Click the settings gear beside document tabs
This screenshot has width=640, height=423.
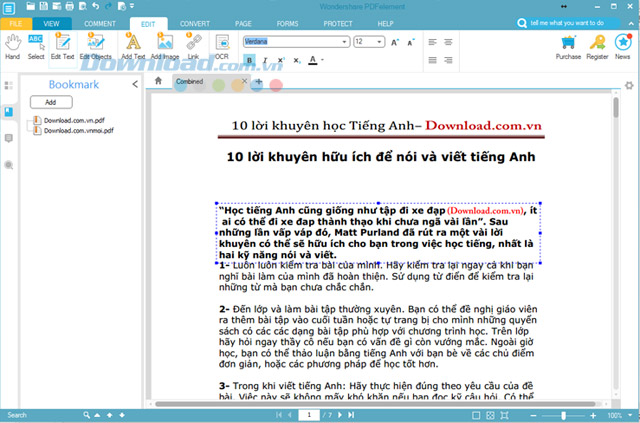point(629,85)
